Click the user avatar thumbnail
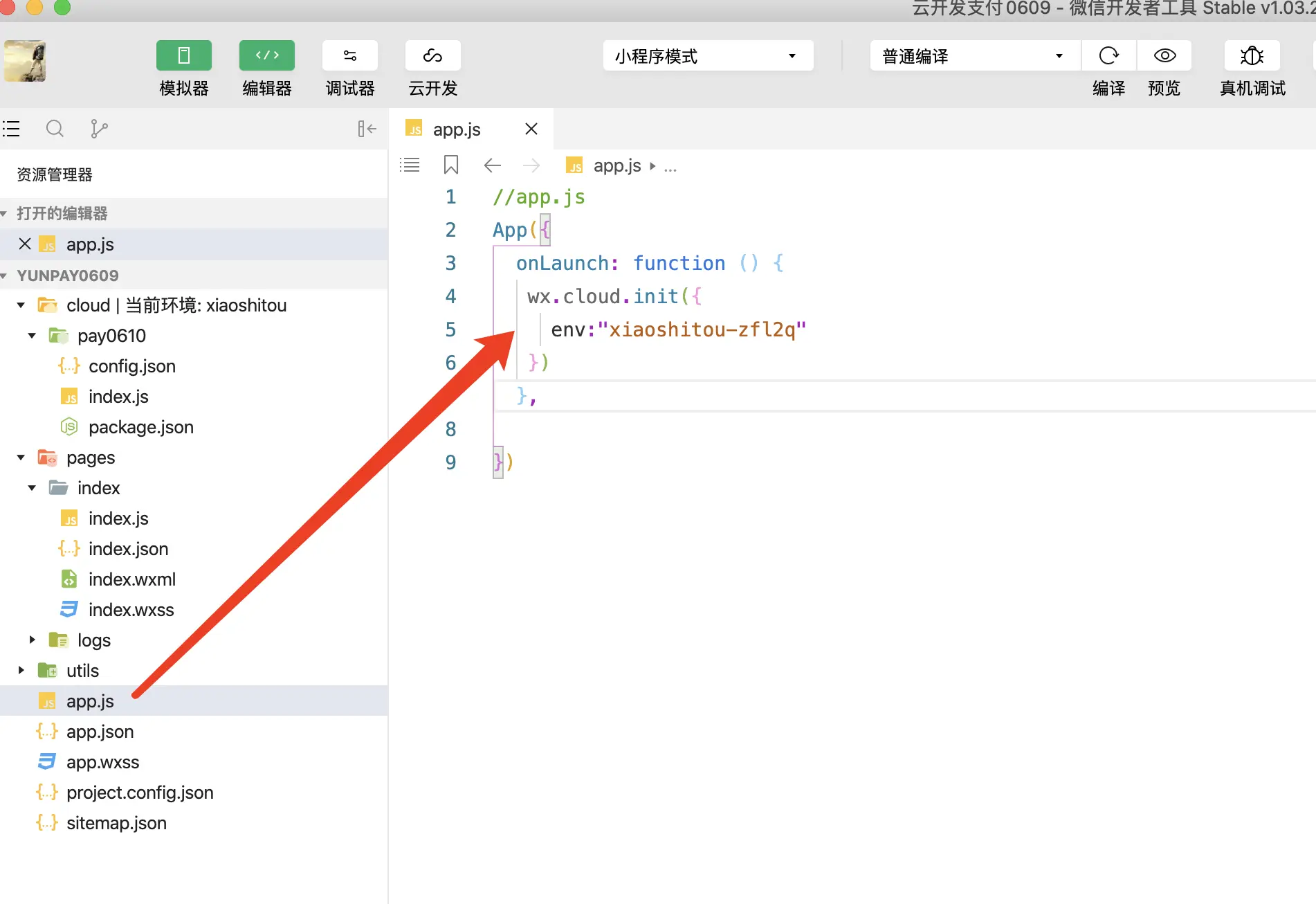The height and width of the screenshot is (904, 1316). click(25, 61)
